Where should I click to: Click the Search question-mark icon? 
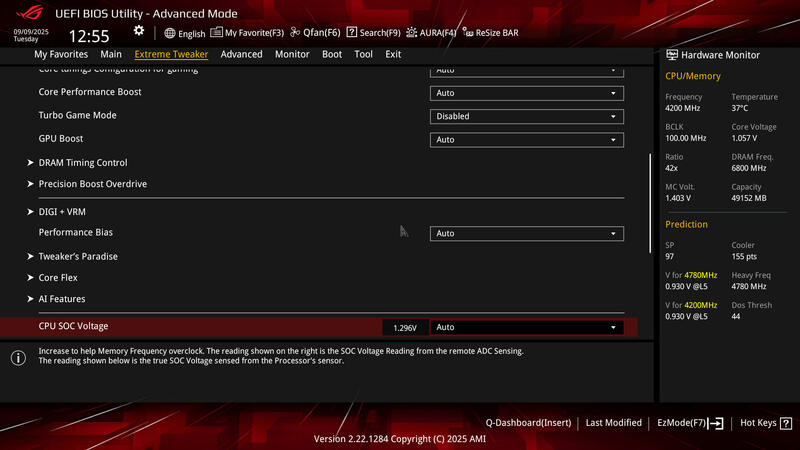(352, 32)
